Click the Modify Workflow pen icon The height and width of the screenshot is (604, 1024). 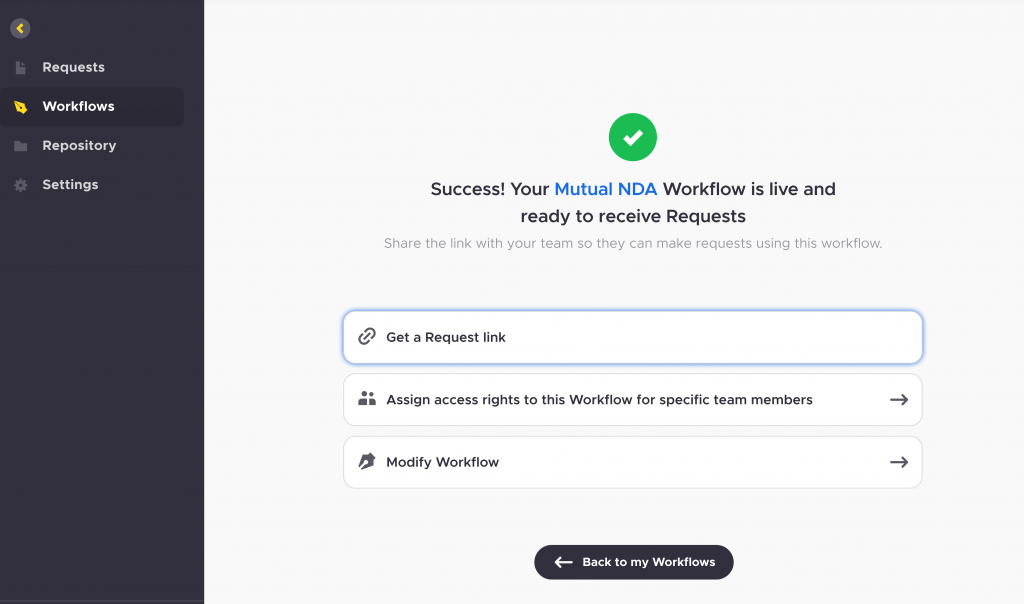point(367,461)
